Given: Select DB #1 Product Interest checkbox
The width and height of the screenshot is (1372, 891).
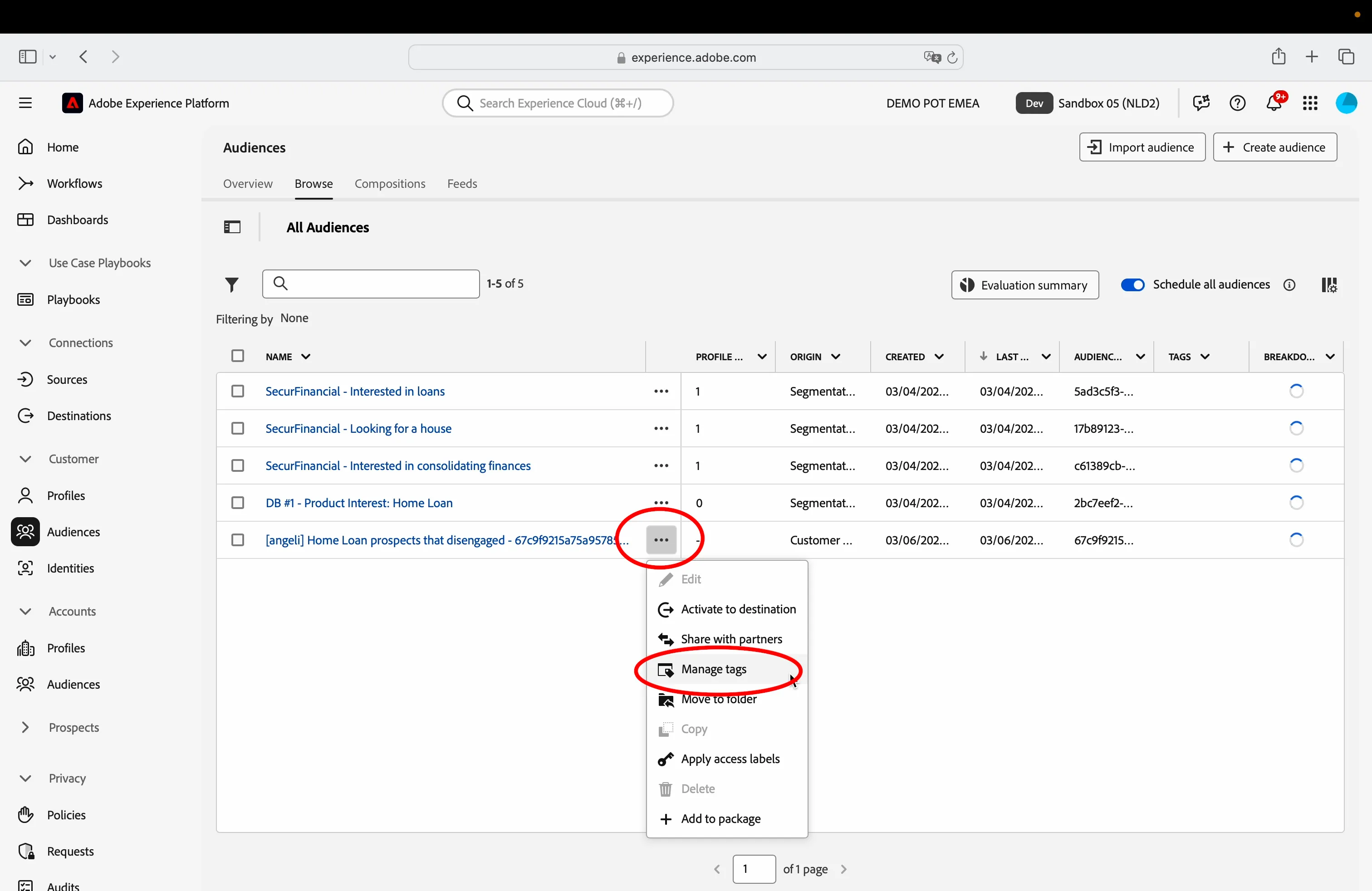Looking at the screenshot, I should [x=237, y=503].
